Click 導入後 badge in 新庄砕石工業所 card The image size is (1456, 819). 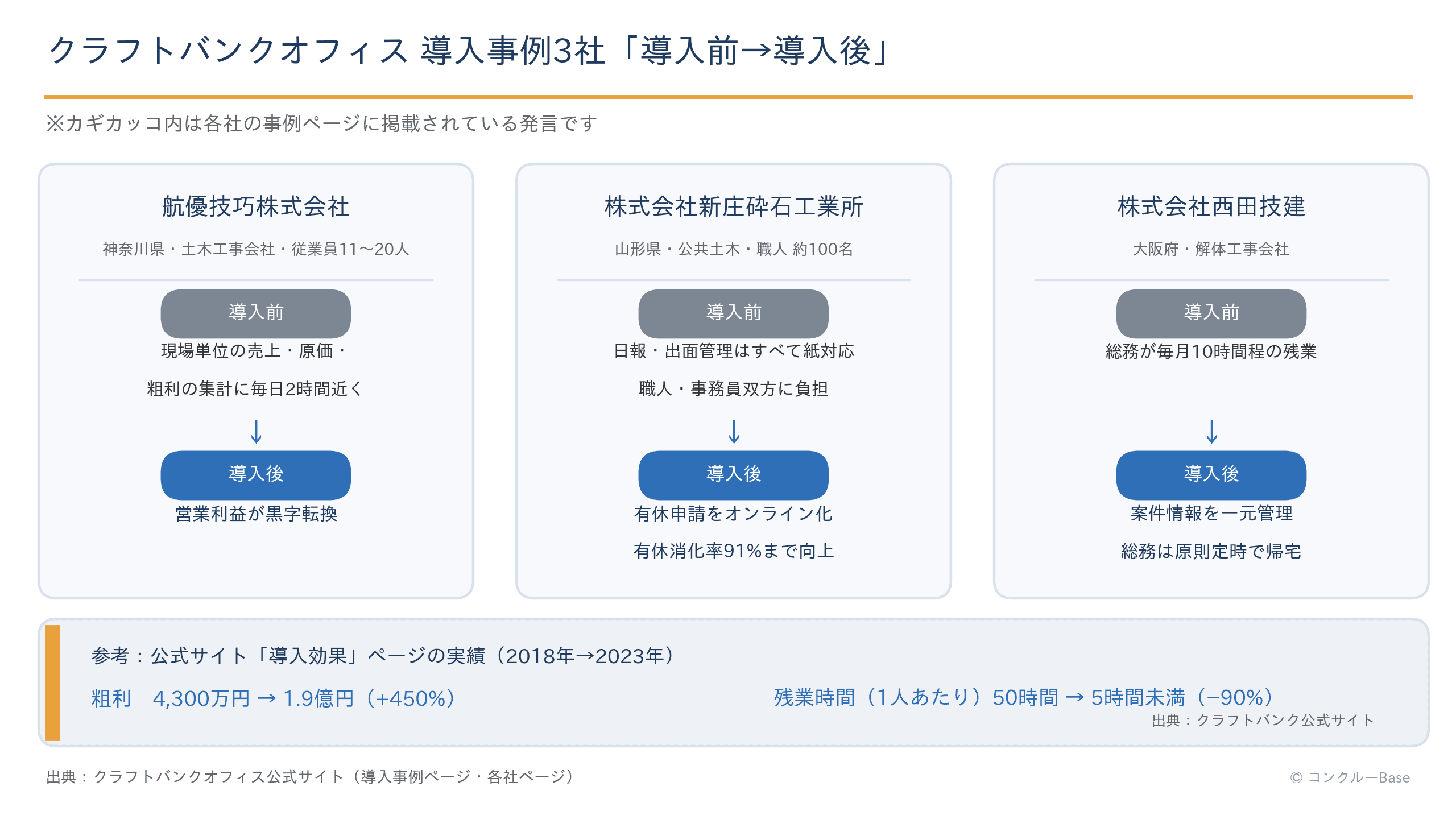click(734, 475)
